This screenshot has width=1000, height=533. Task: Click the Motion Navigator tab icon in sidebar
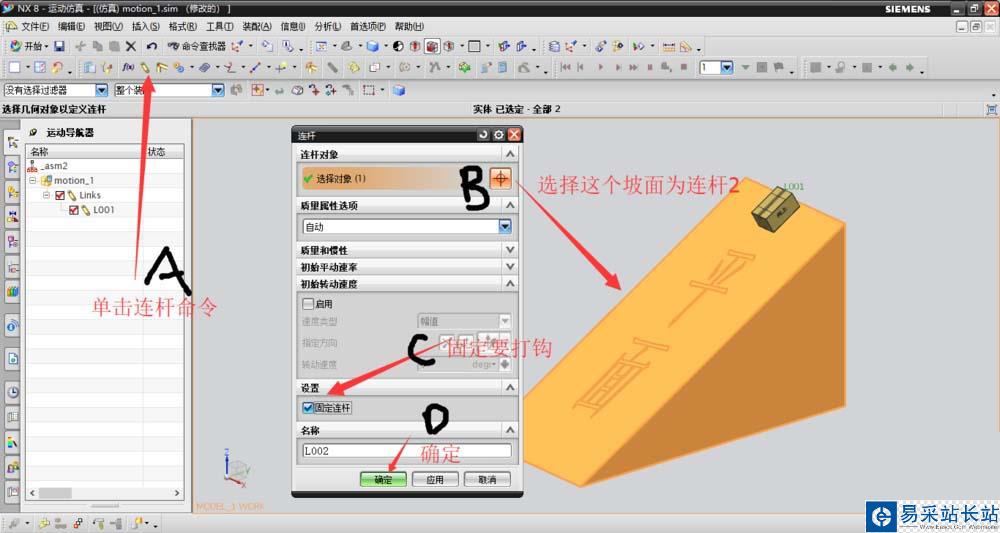click(x=12, y=143)
